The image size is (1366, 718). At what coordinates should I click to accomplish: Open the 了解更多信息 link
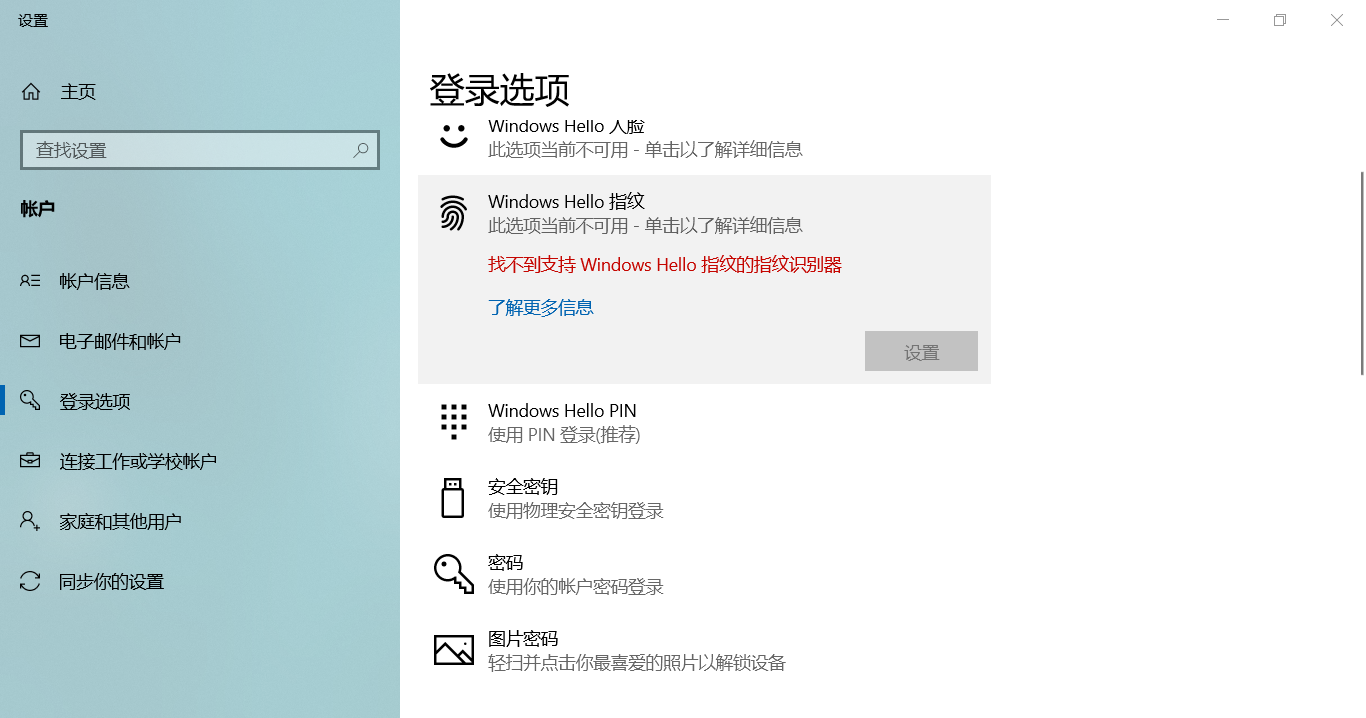[x=541, y=307]
